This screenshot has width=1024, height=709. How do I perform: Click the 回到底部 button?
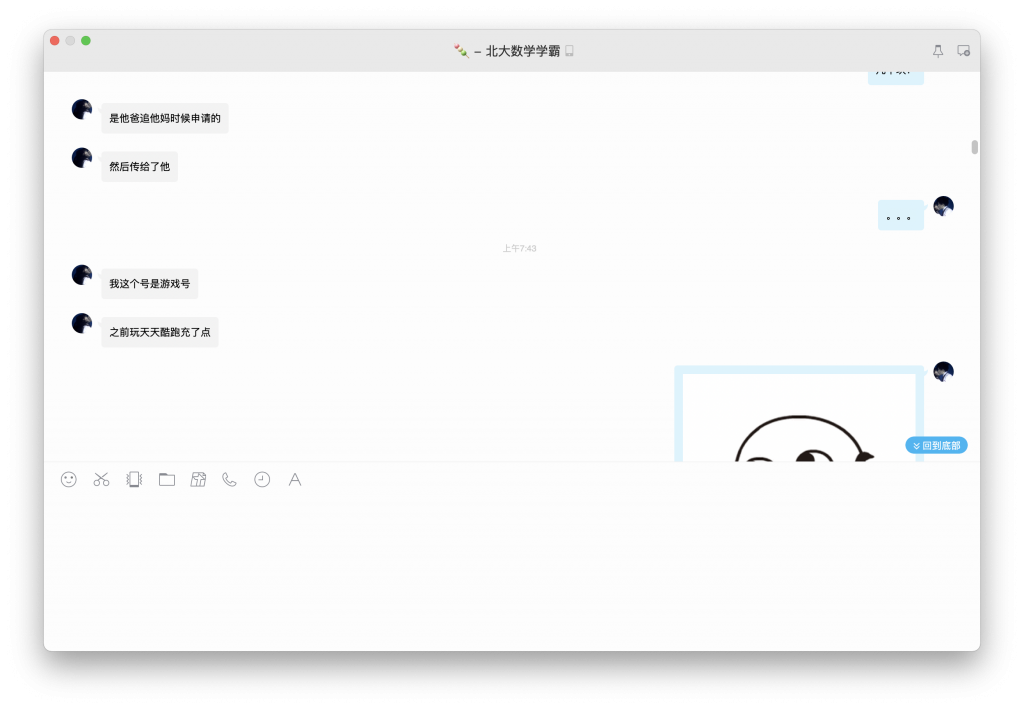click(936, 445)
